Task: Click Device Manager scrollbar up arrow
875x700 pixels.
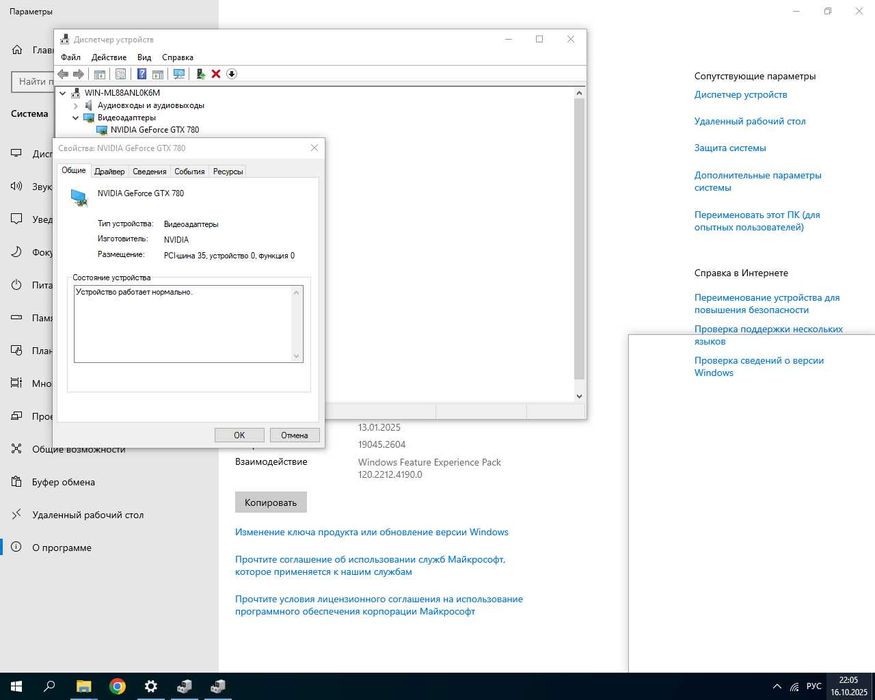Action: [x=579, y=93]
